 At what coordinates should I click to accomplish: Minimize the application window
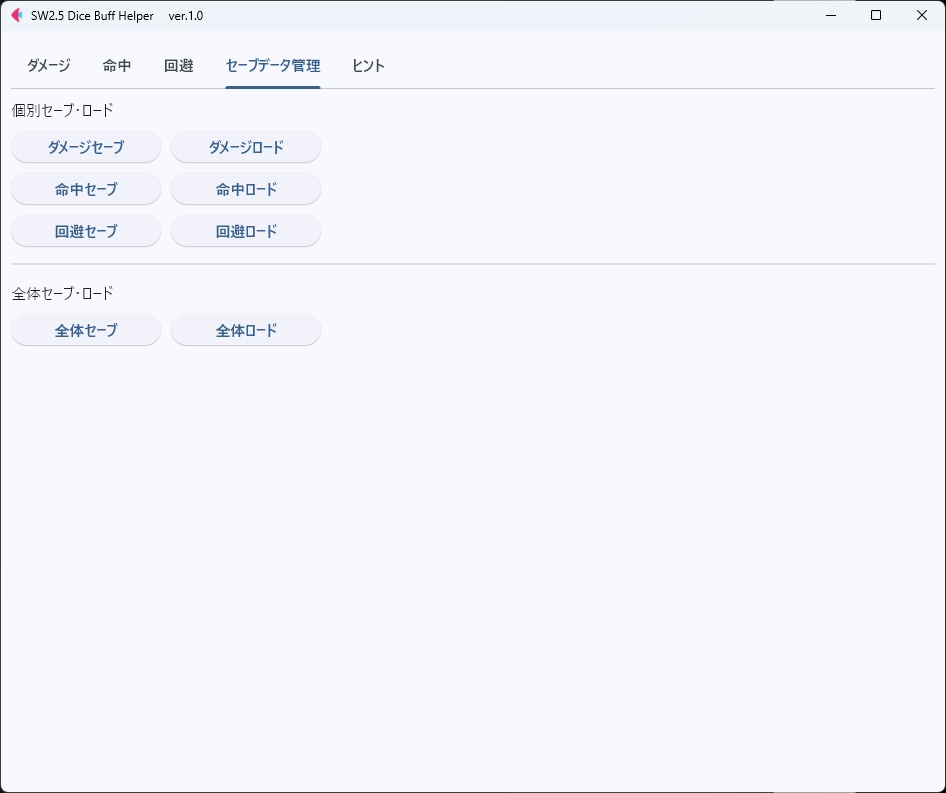coord(831,15)
